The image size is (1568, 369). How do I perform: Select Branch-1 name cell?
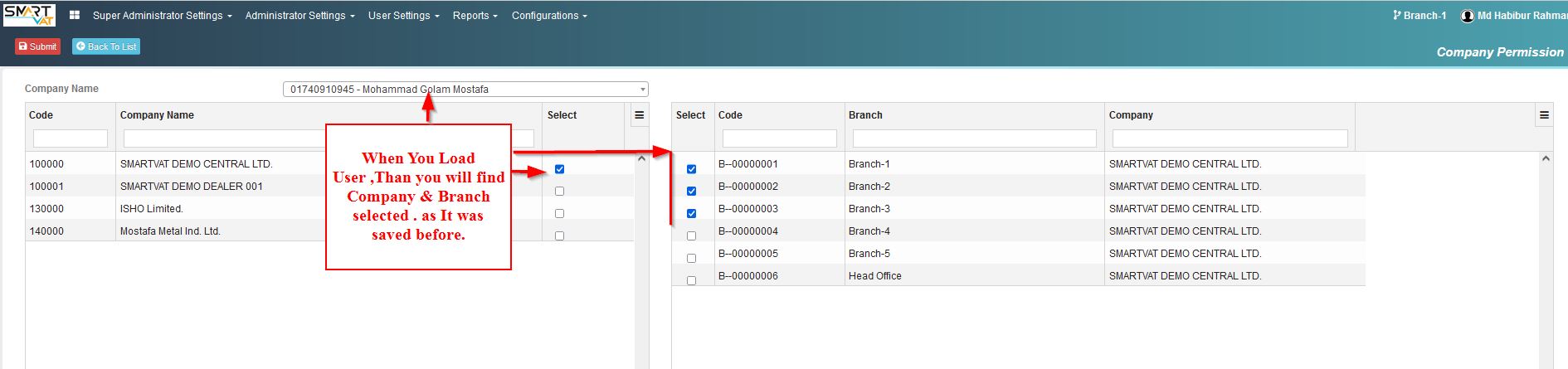point(869,164)
